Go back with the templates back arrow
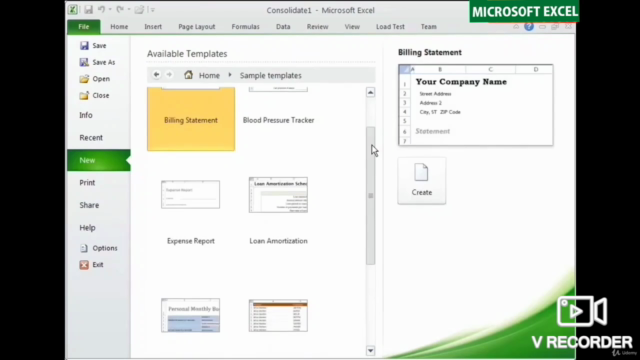The height and width of the screenshot is (360, 640). pyautogui.click(x=156, y=75)
